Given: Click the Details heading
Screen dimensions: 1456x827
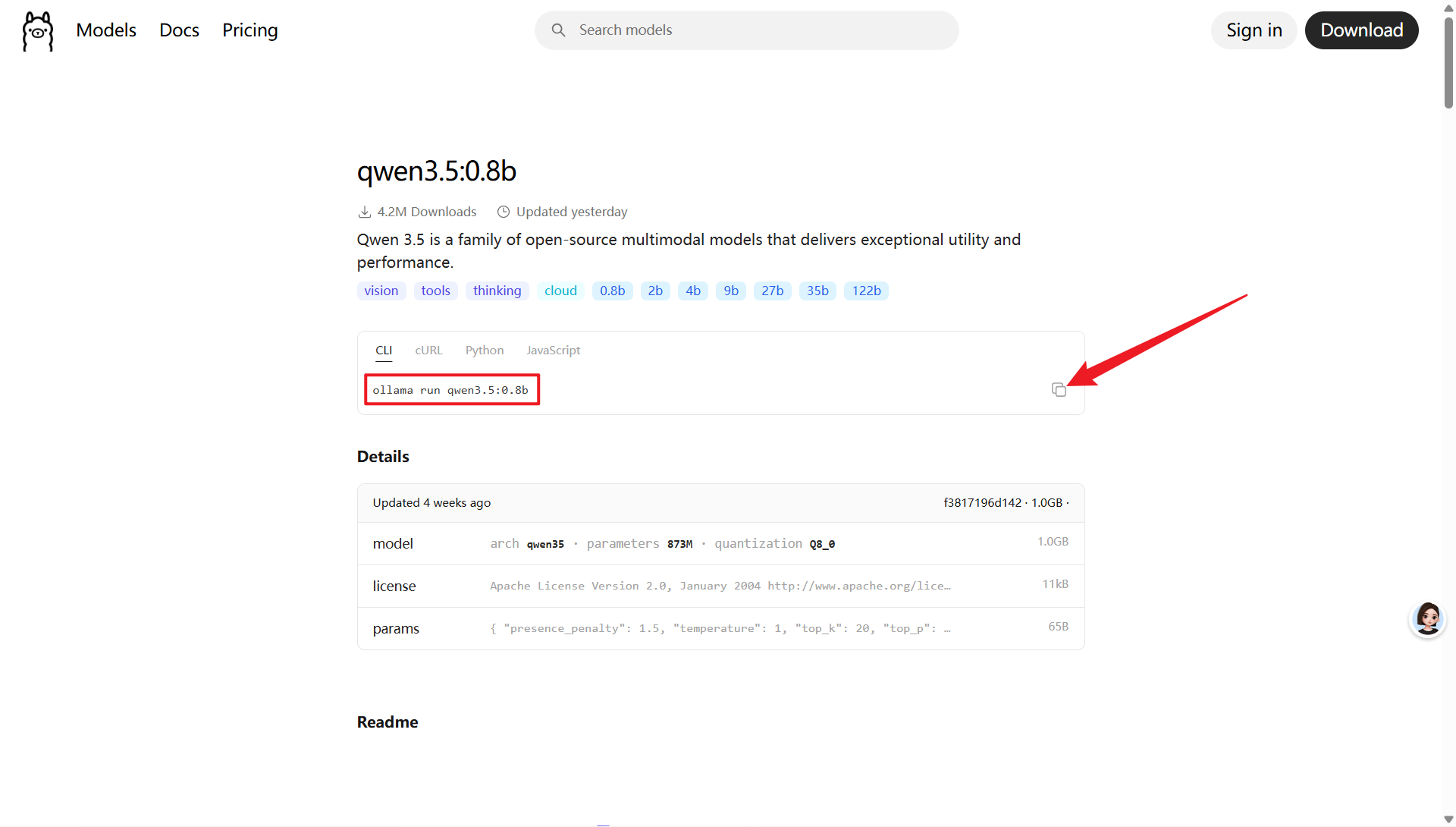Looking at the screenshot, I should [383, 457].
